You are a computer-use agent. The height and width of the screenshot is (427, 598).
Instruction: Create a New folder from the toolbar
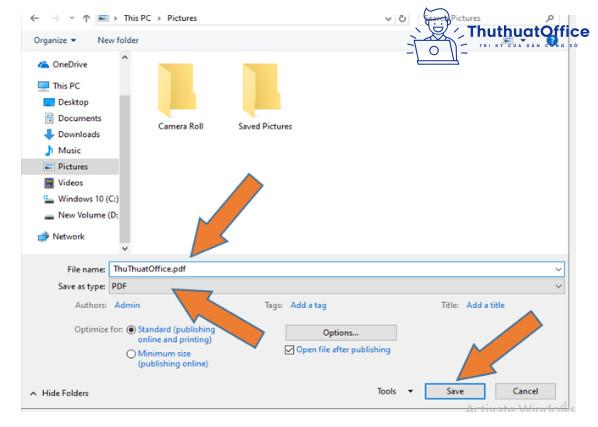118,40
